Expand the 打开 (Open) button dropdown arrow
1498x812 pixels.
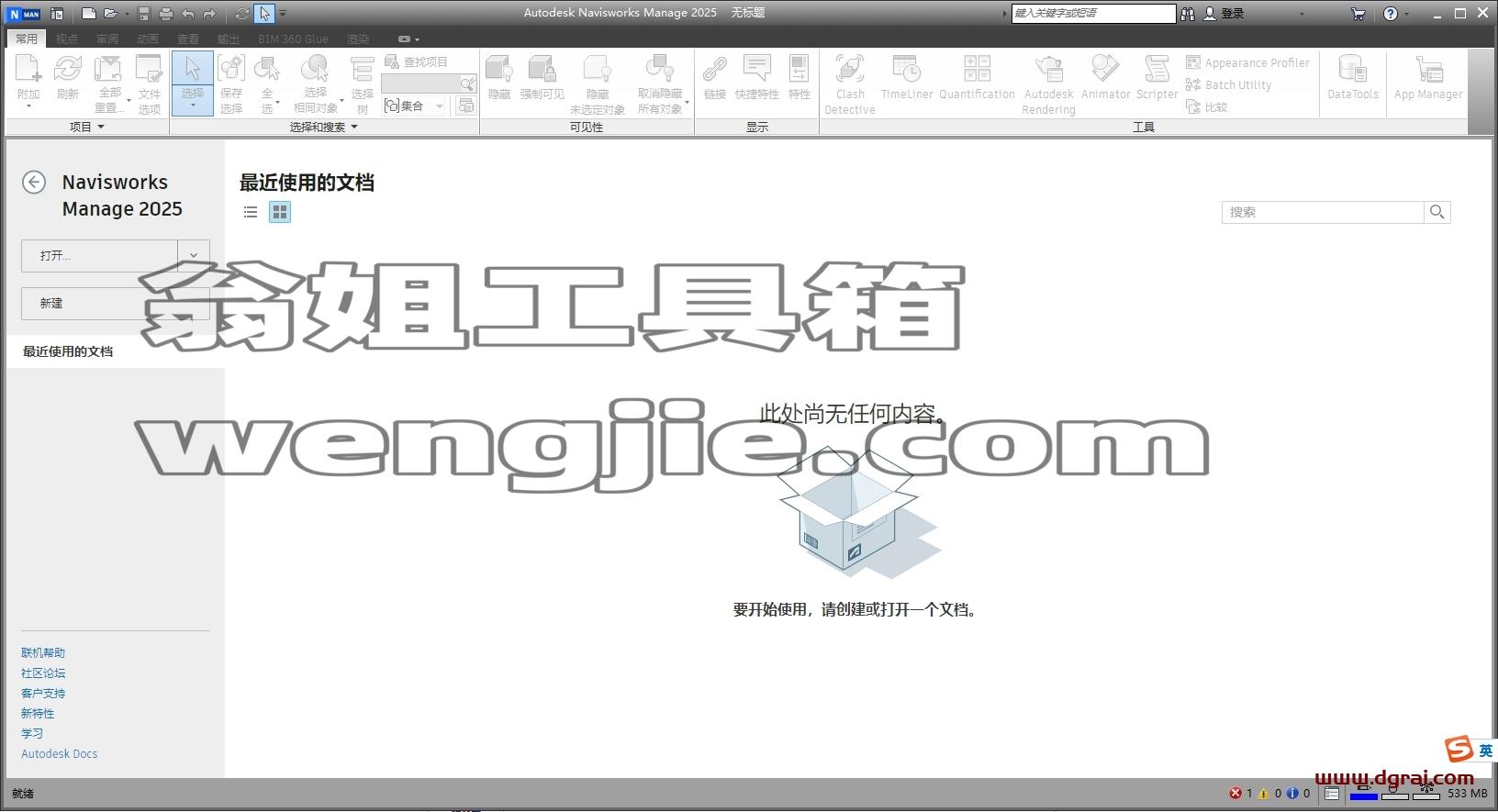tap(194, 256)
